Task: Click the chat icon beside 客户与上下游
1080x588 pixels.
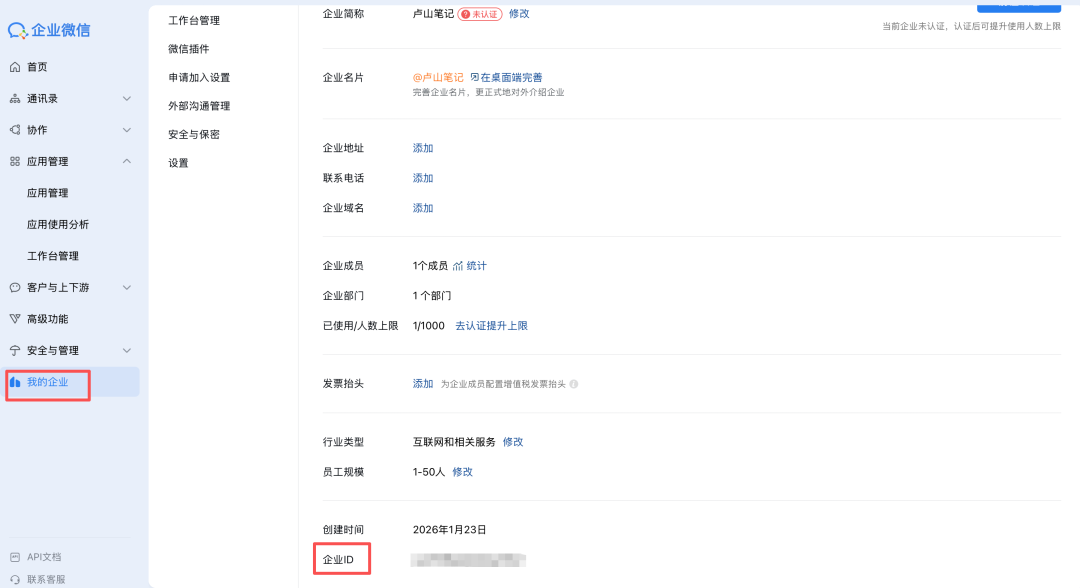Action: point(15,287)
